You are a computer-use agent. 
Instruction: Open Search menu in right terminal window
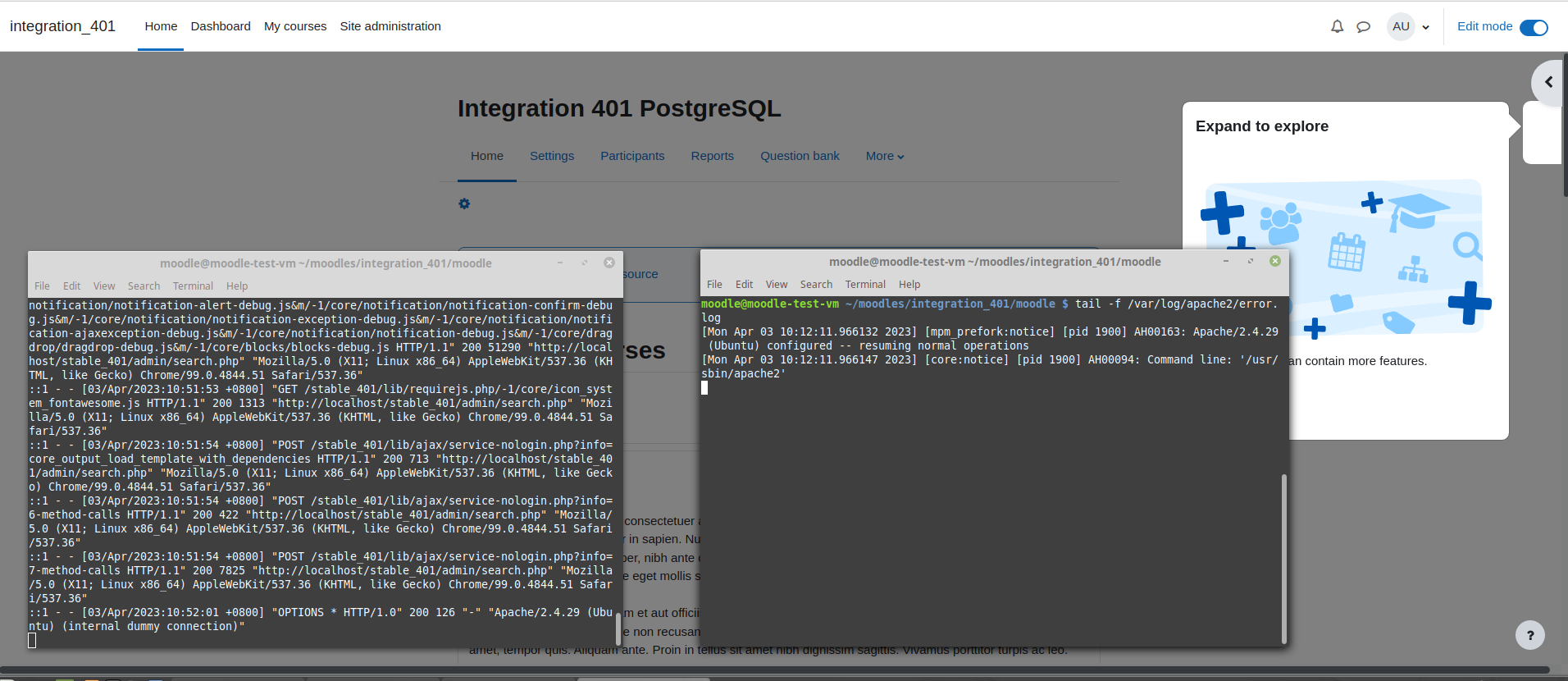(816, 285)
